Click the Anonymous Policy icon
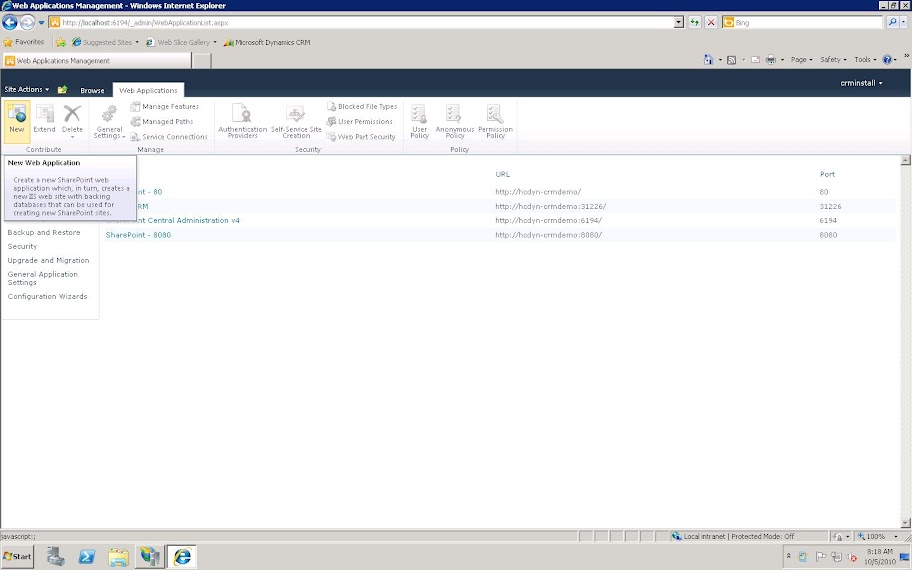The height and width of the screenshot is (570, 912). tap(455, 121)
